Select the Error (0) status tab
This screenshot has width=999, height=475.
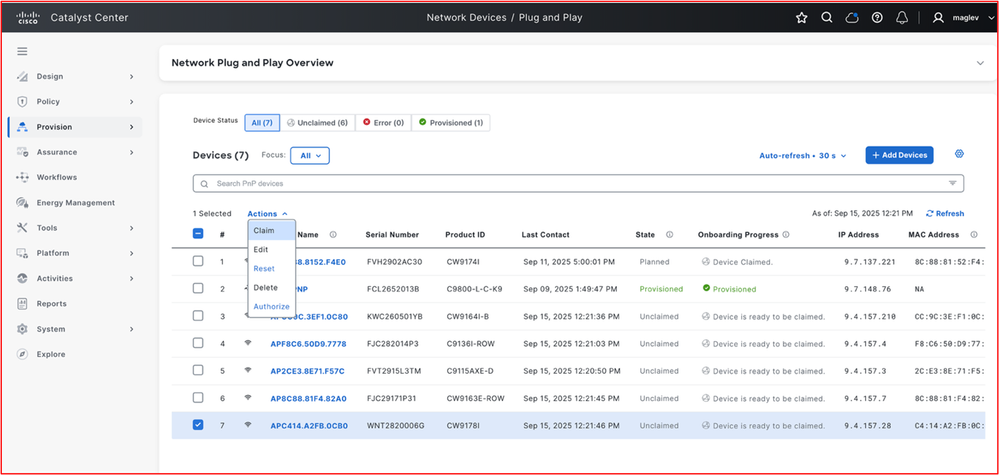point(383,123)
